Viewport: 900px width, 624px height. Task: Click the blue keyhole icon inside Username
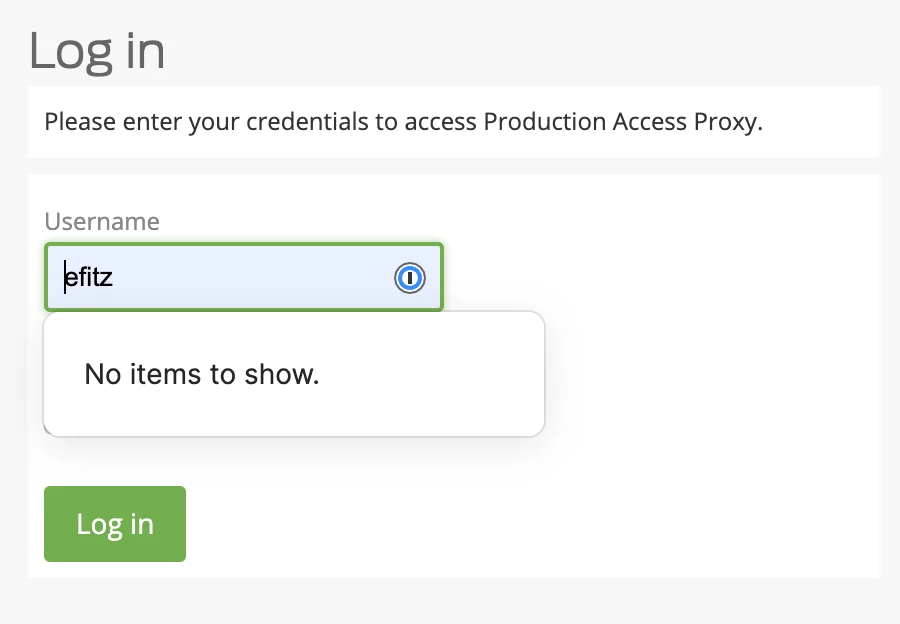(409, 278)
